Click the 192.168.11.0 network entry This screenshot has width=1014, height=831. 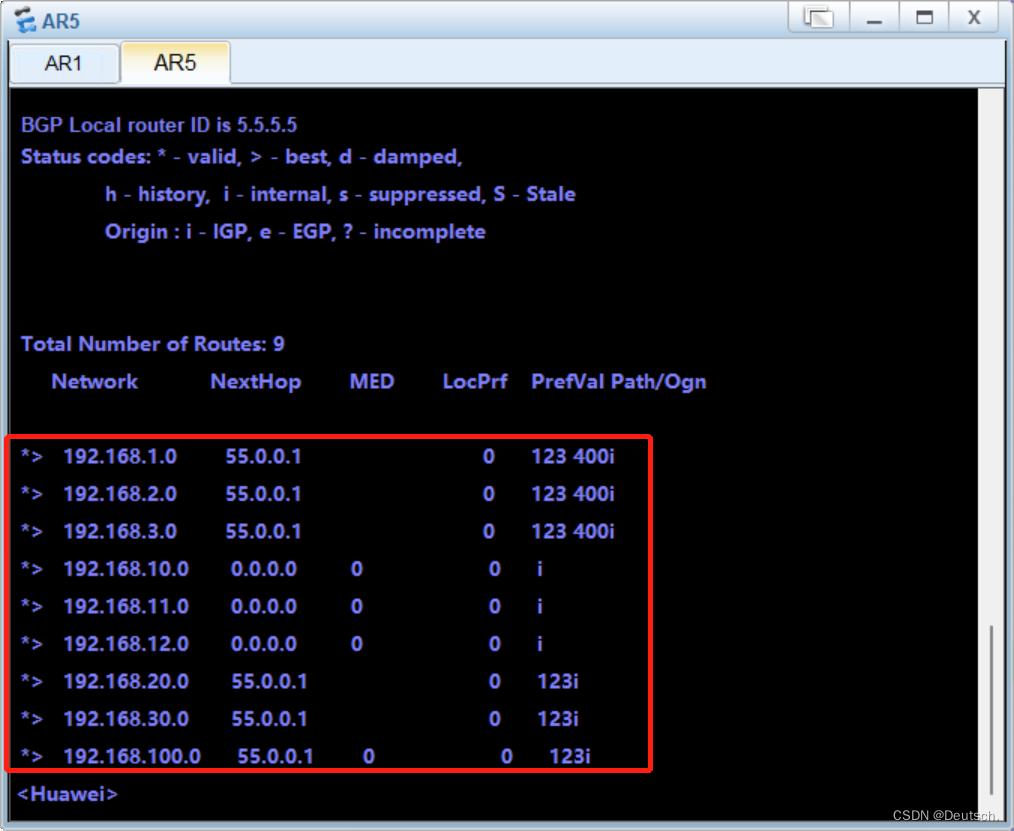pos(126,607)
